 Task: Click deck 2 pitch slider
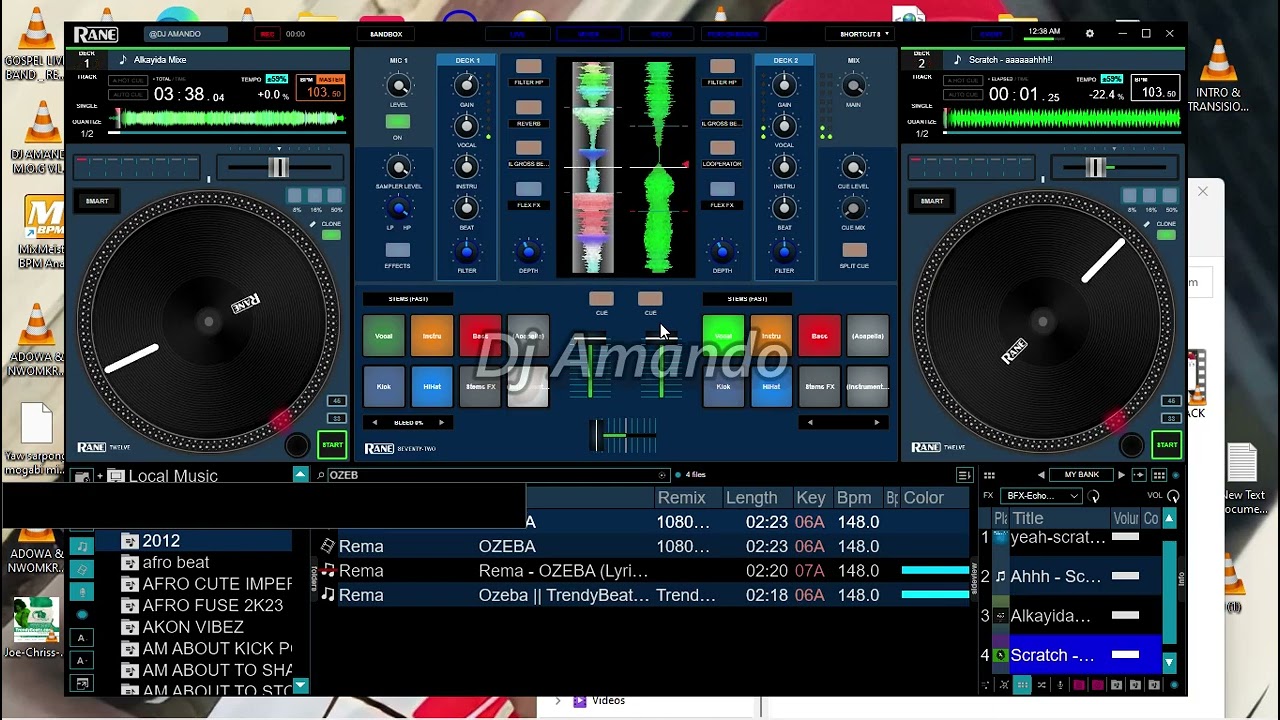coord(1096,168)
